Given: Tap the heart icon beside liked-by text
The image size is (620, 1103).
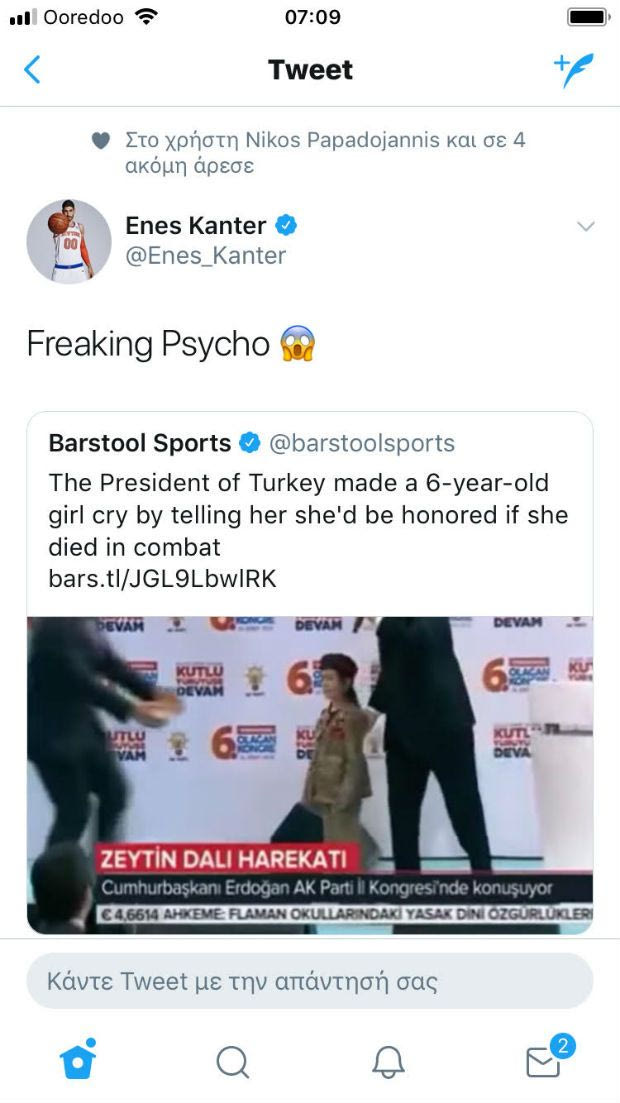Looking at the screenshot, I should (100, 141).
